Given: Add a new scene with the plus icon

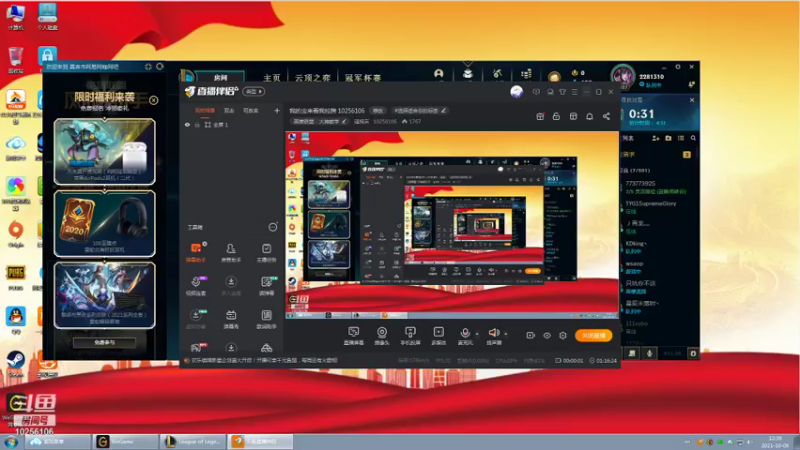Looking at the screenshot, I should [x=277, y=110].
